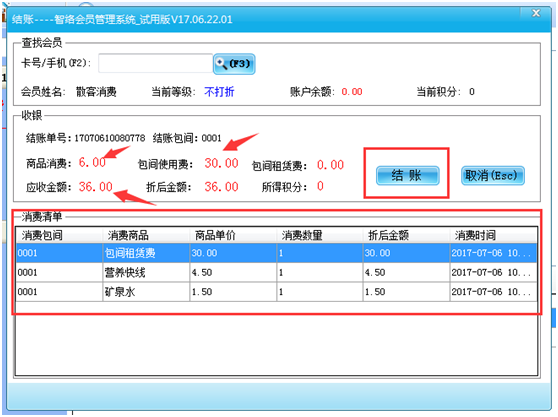Sort by the 商品单价 column header
This screenshot has width=558, height=417.
tap(233, 235)
